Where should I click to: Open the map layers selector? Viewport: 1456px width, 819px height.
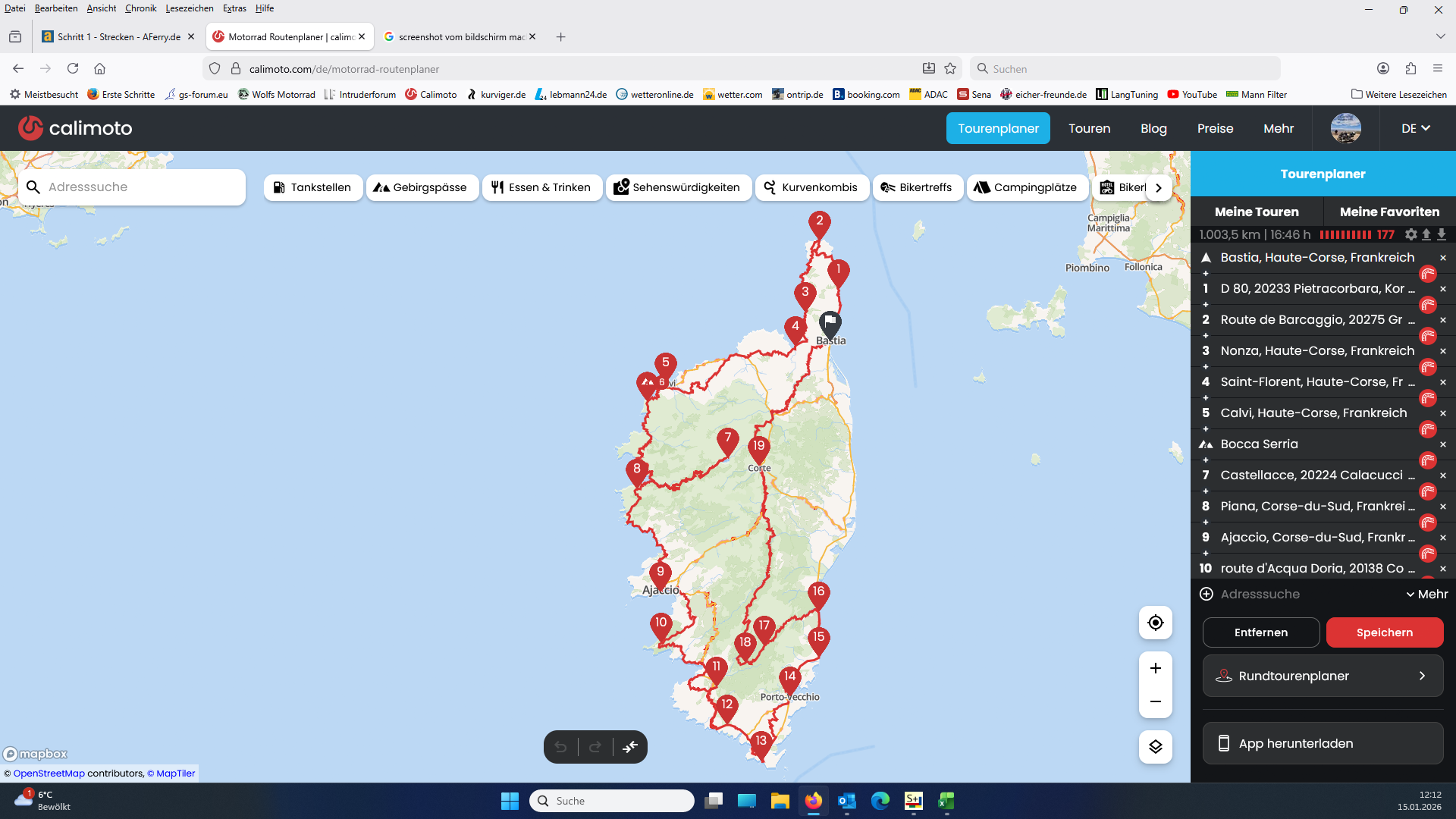(1155, 747)
